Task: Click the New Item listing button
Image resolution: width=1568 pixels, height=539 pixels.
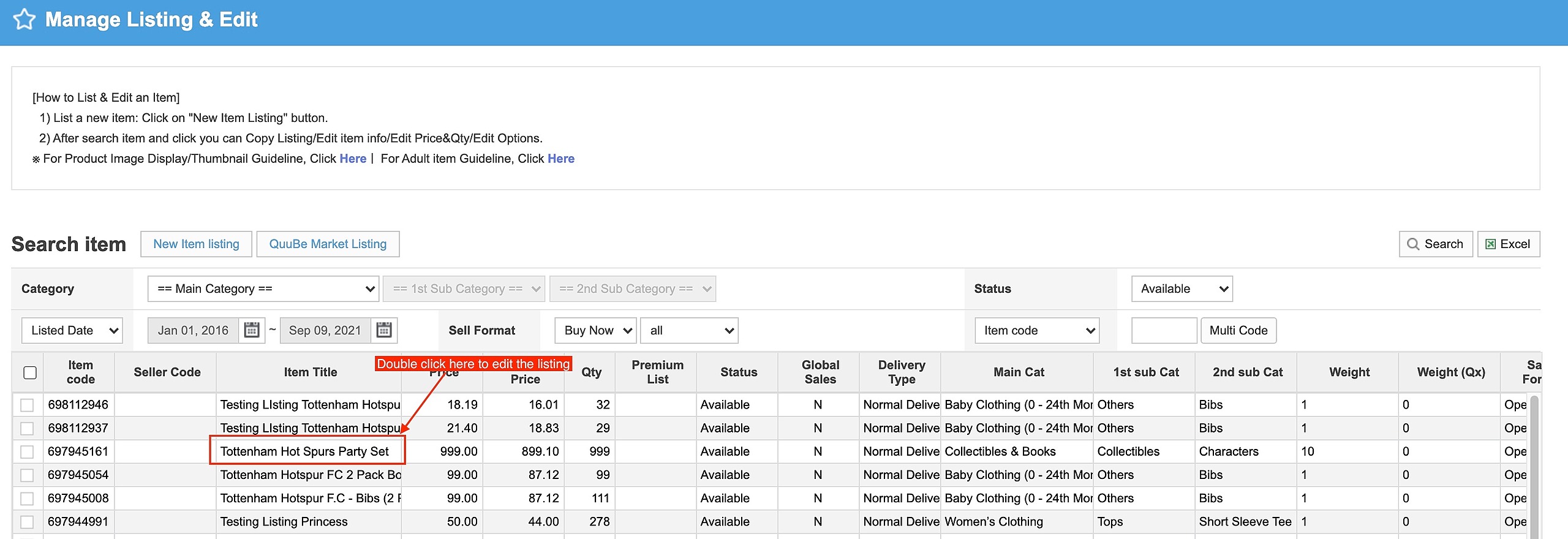Action: click(x=196, y=244)
